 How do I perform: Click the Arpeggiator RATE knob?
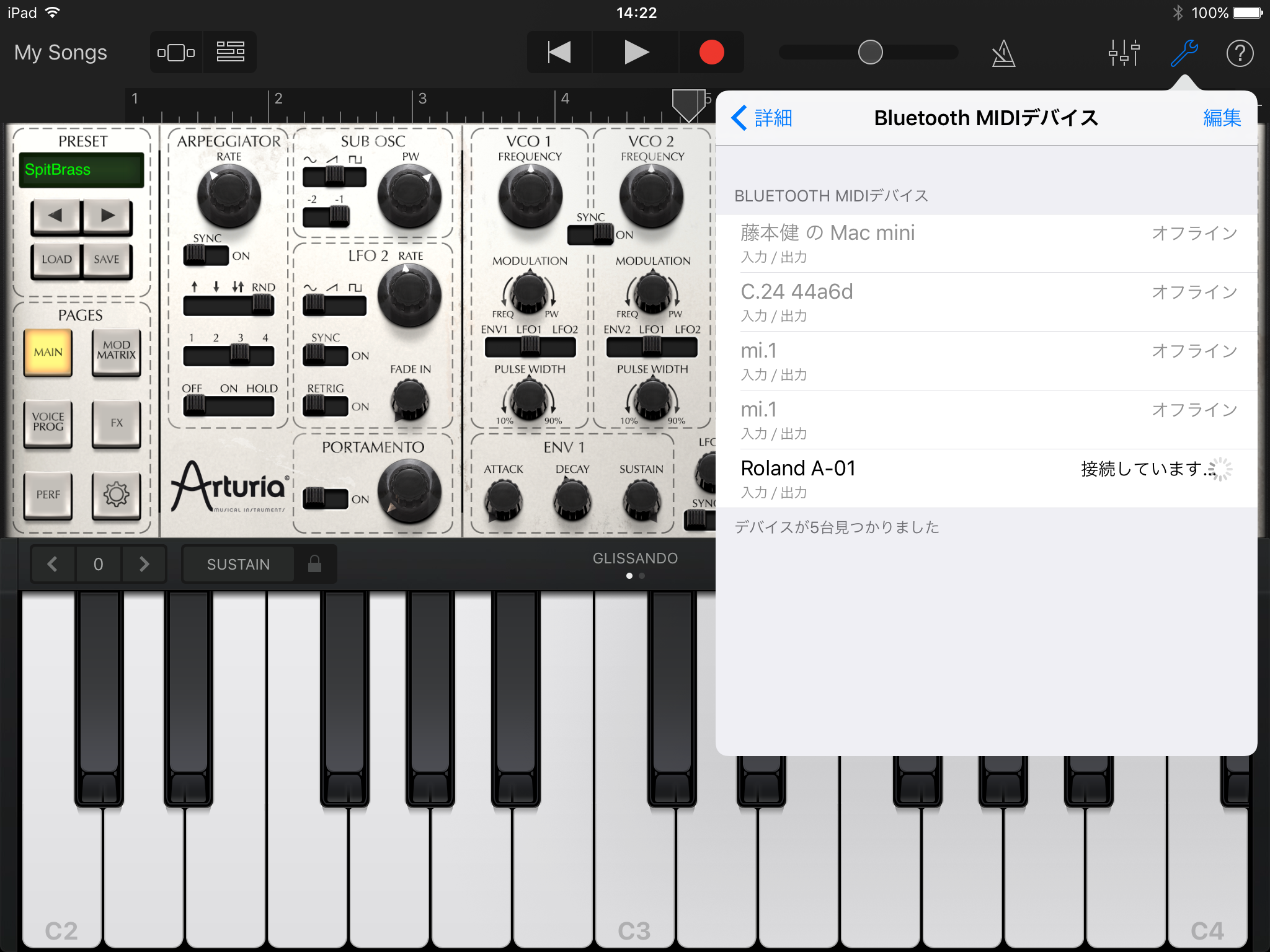(x=229, y=196)
